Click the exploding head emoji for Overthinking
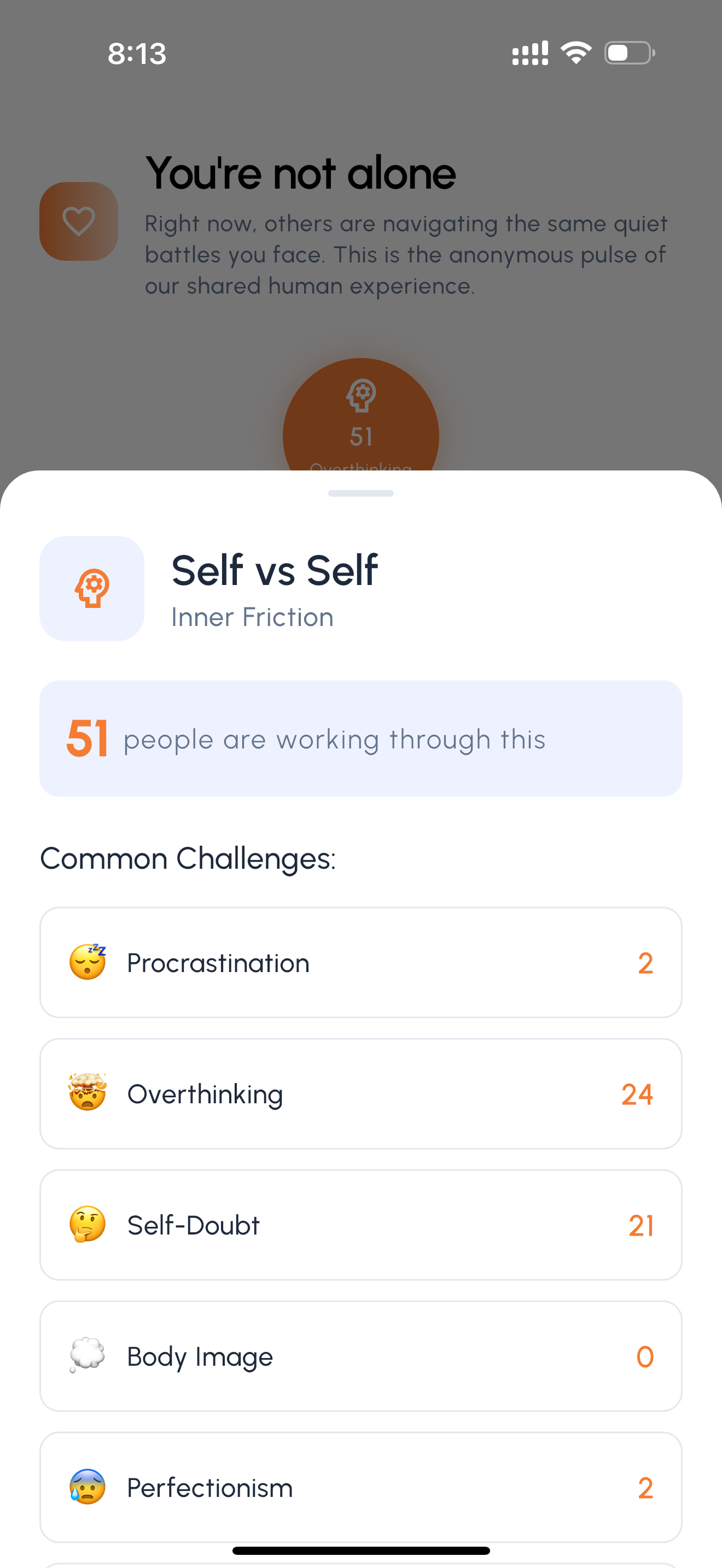 (87, 1093)
